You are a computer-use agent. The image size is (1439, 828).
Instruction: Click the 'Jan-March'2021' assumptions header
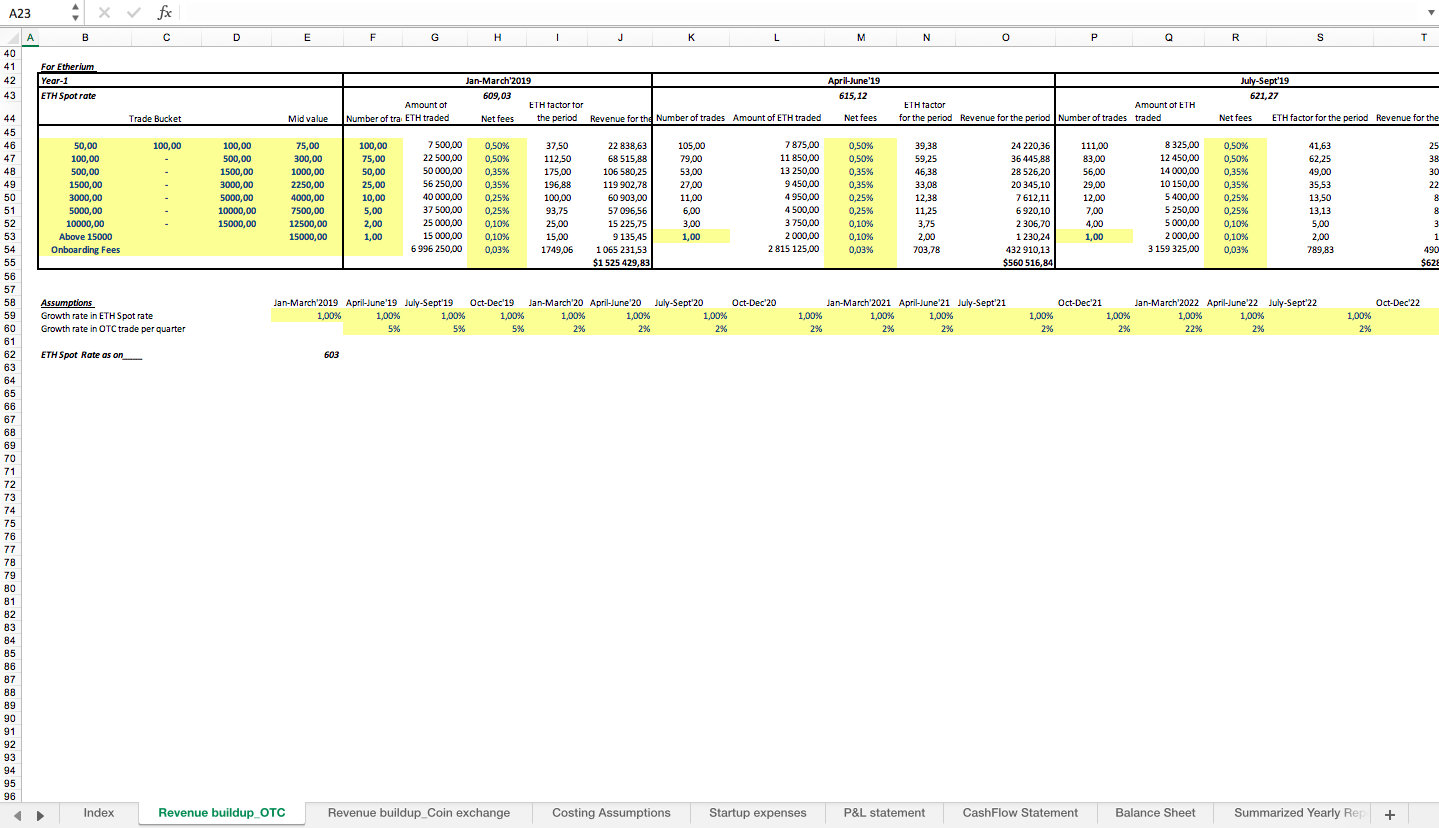[x=860, y=302]
